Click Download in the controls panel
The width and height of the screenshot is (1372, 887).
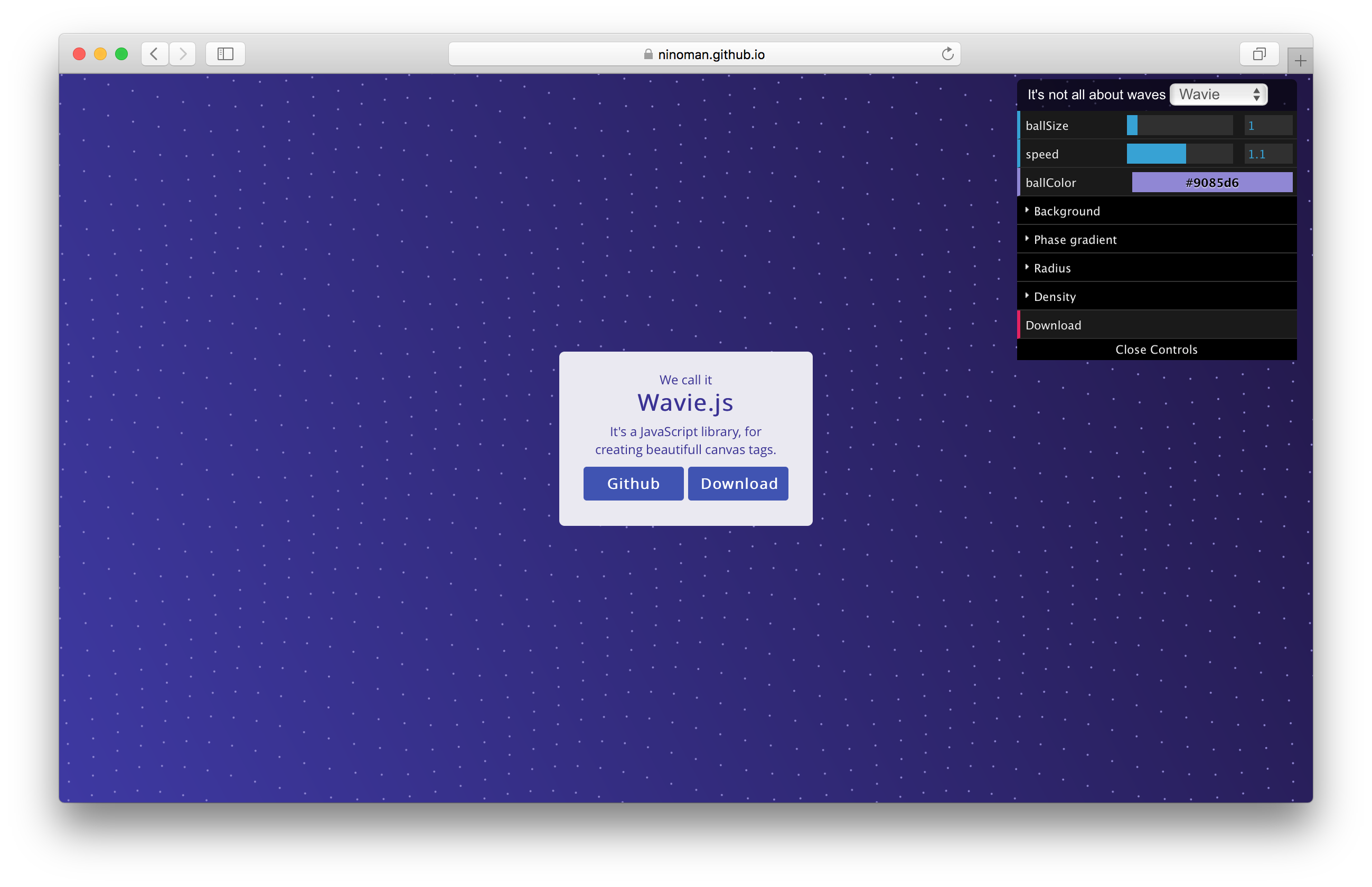coord(1053,325)
